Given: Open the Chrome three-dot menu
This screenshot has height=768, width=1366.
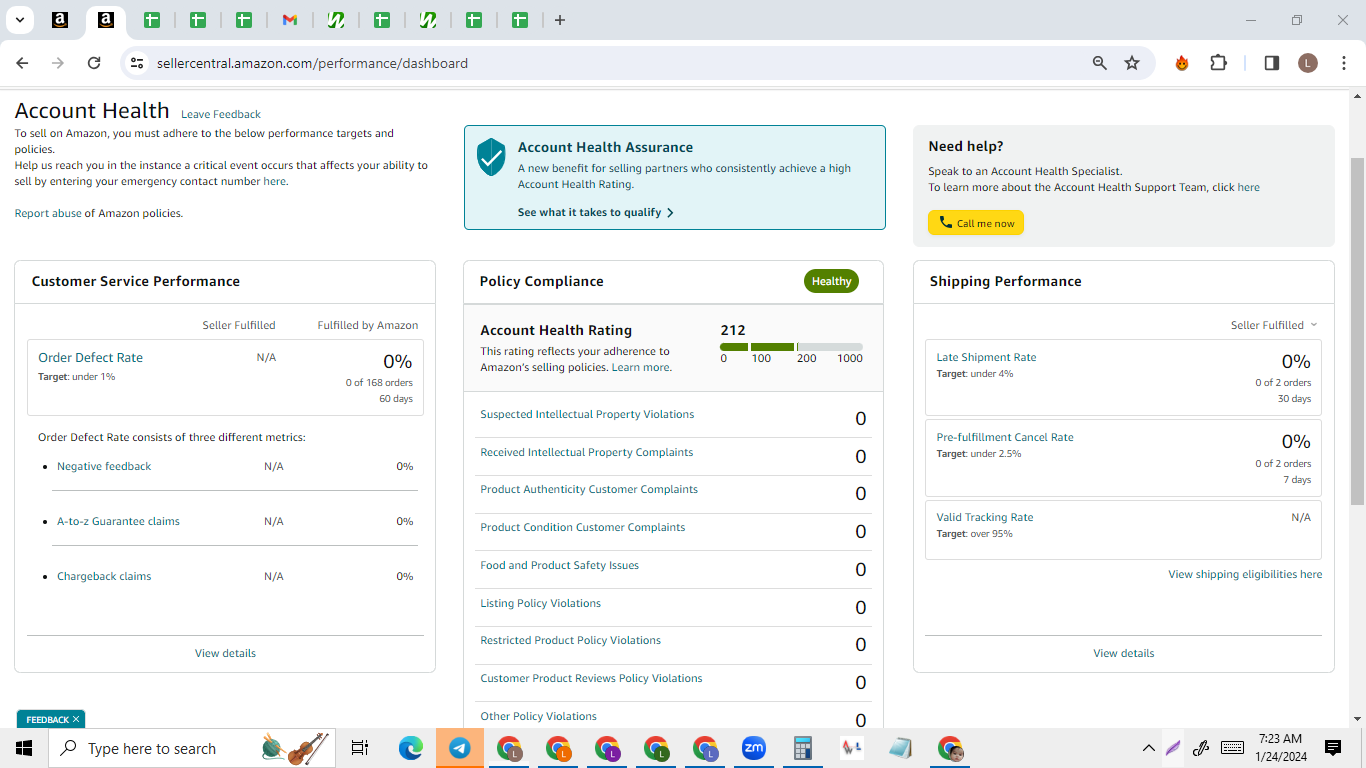Looking at the screenshot, I should [x=1342, y=63].
